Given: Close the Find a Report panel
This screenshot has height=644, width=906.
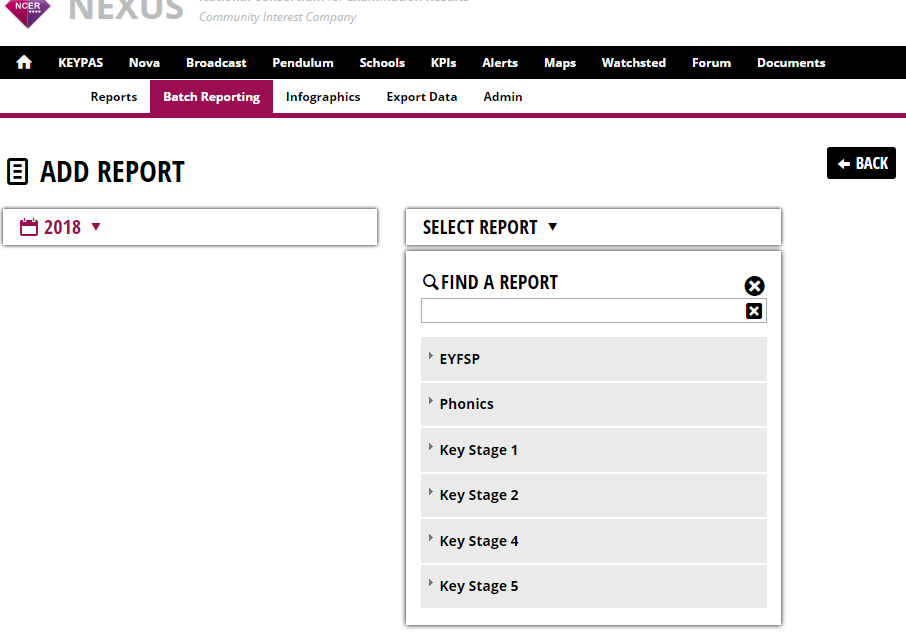Looking at the screenshot, I should pyautogui.click(x=754, y=286).
